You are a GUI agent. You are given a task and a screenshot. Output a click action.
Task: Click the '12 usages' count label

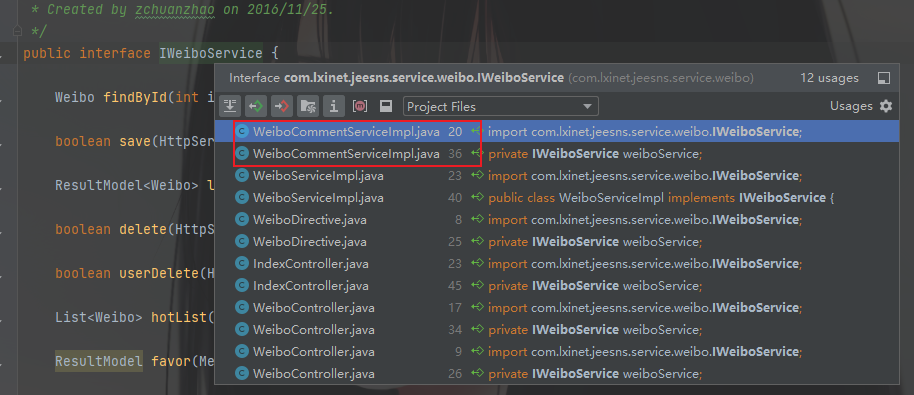[829, 78]
